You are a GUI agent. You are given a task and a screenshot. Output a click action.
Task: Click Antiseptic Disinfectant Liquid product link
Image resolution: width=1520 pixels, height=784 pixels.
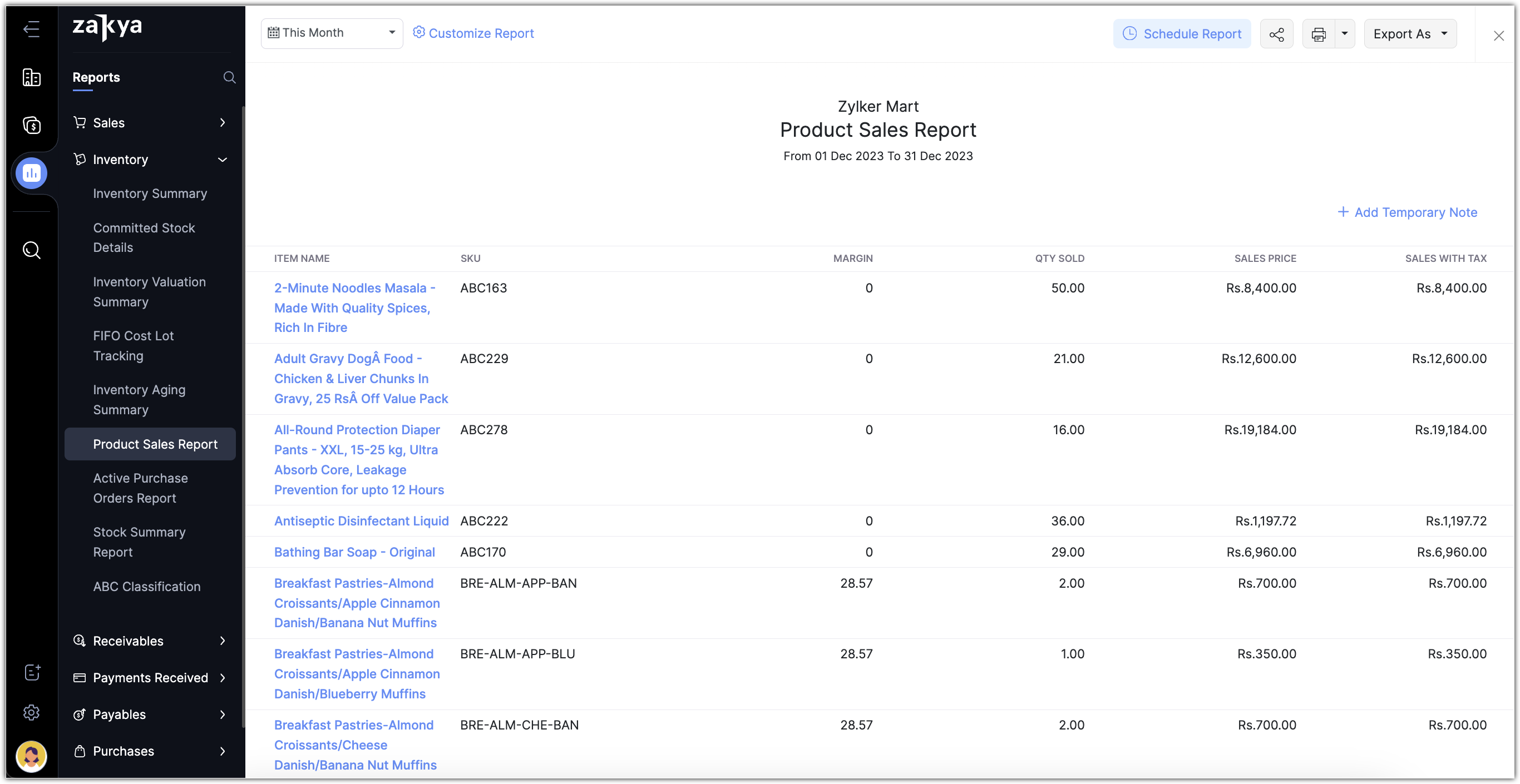362,520
